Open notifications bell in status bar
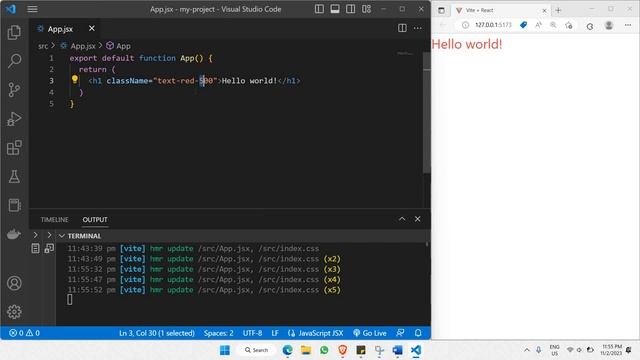The image size is (640, 360). (418, 333)
